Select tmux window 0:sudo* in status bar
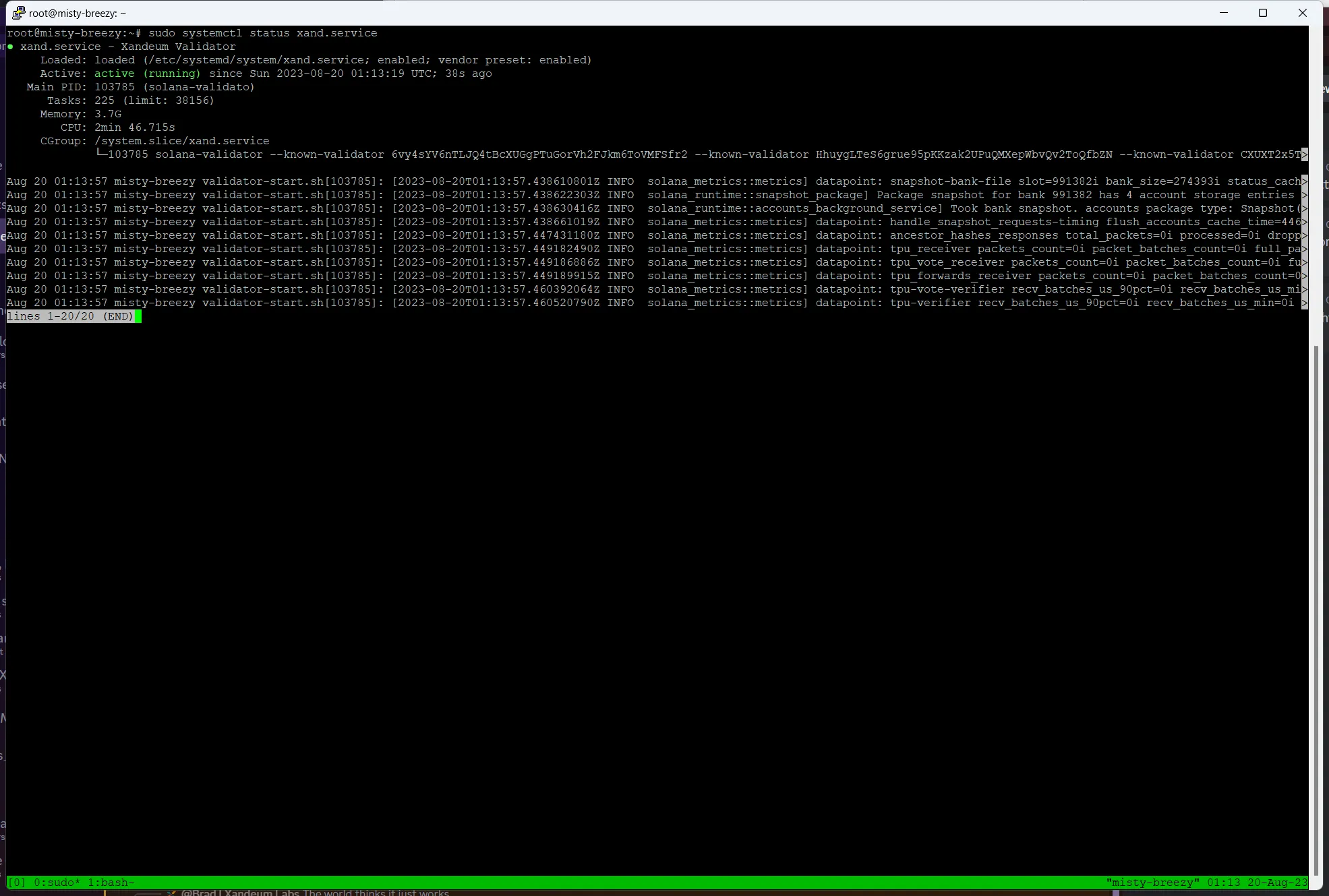Viewport: 1329px width, 896px height. (57, 883)
